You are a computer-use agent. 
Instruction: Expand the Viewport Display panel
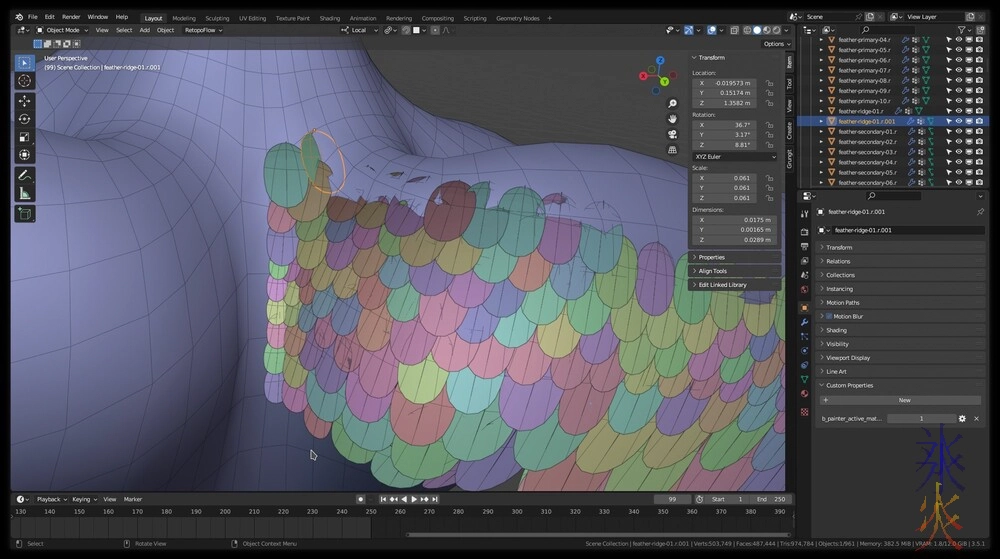pos(848,357)
